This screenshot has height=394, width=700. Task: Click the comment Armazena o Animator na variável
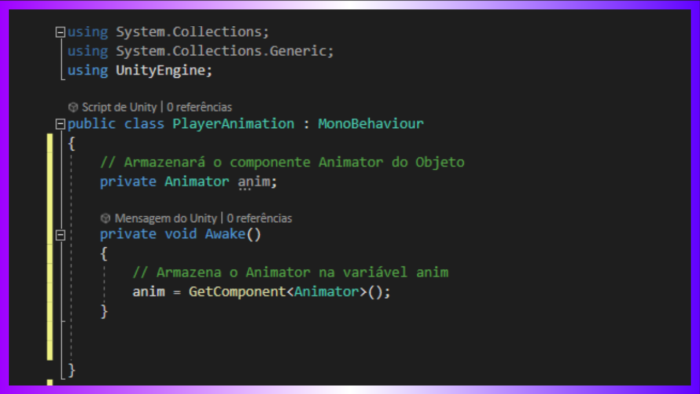click(x=290, y=272)
